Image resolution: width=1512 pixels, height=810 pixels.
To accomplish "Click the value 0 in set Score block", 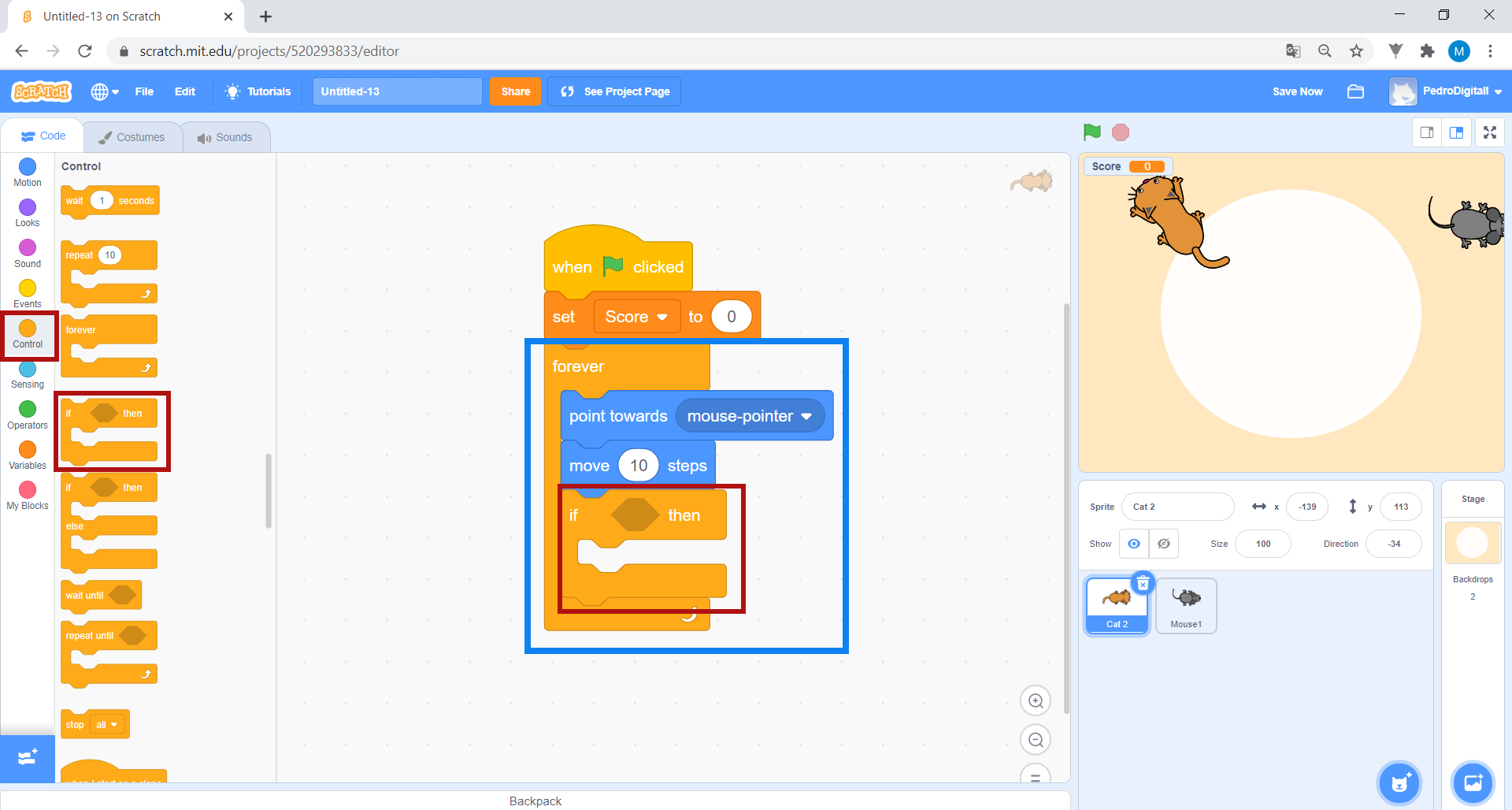I will click(x=732, y=317).
